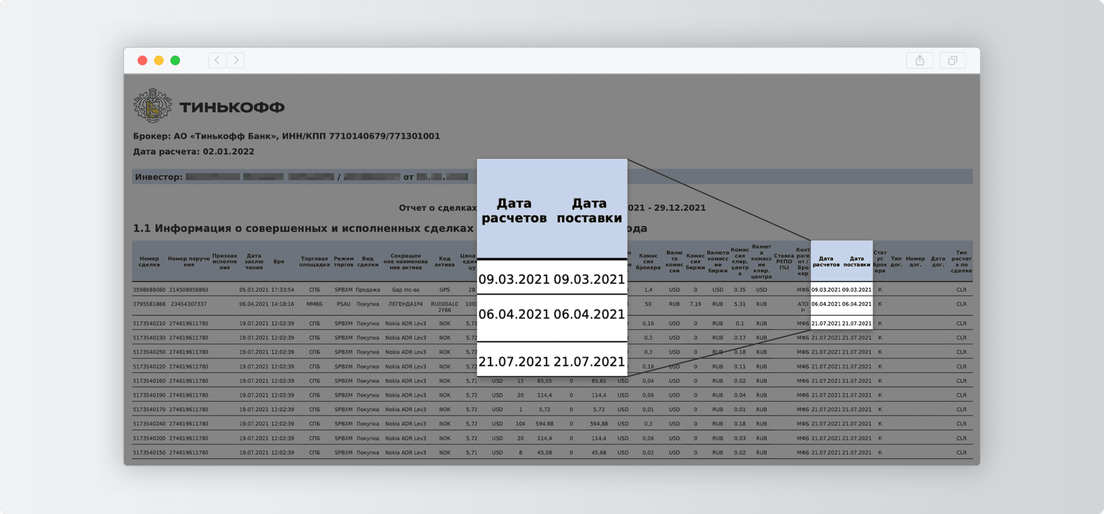Go back with the browser back arrow
Screen dimensions: 1104x514
217,61
